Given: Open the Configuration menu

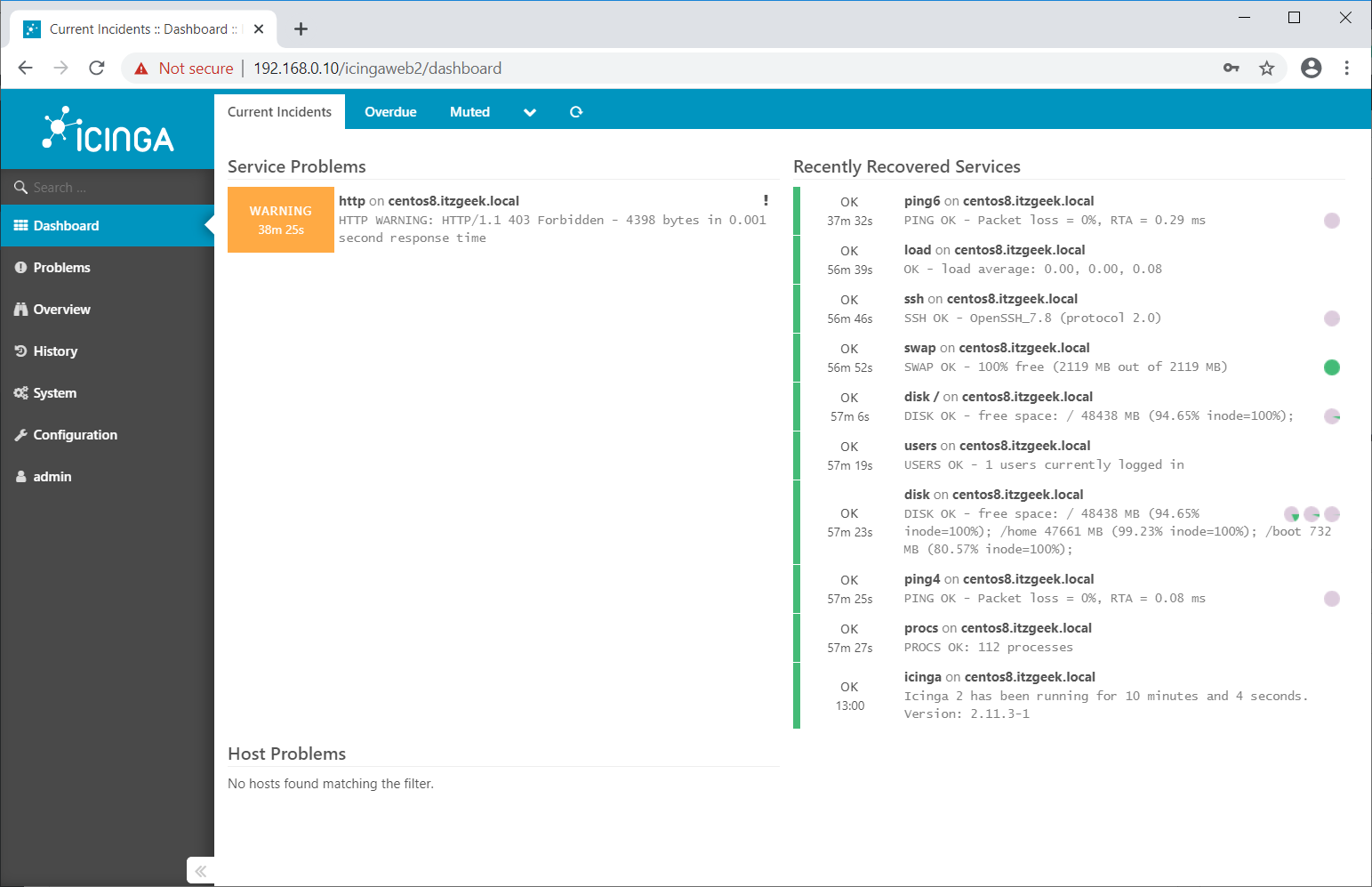Looking at the screenshot, I should point(108,435).
